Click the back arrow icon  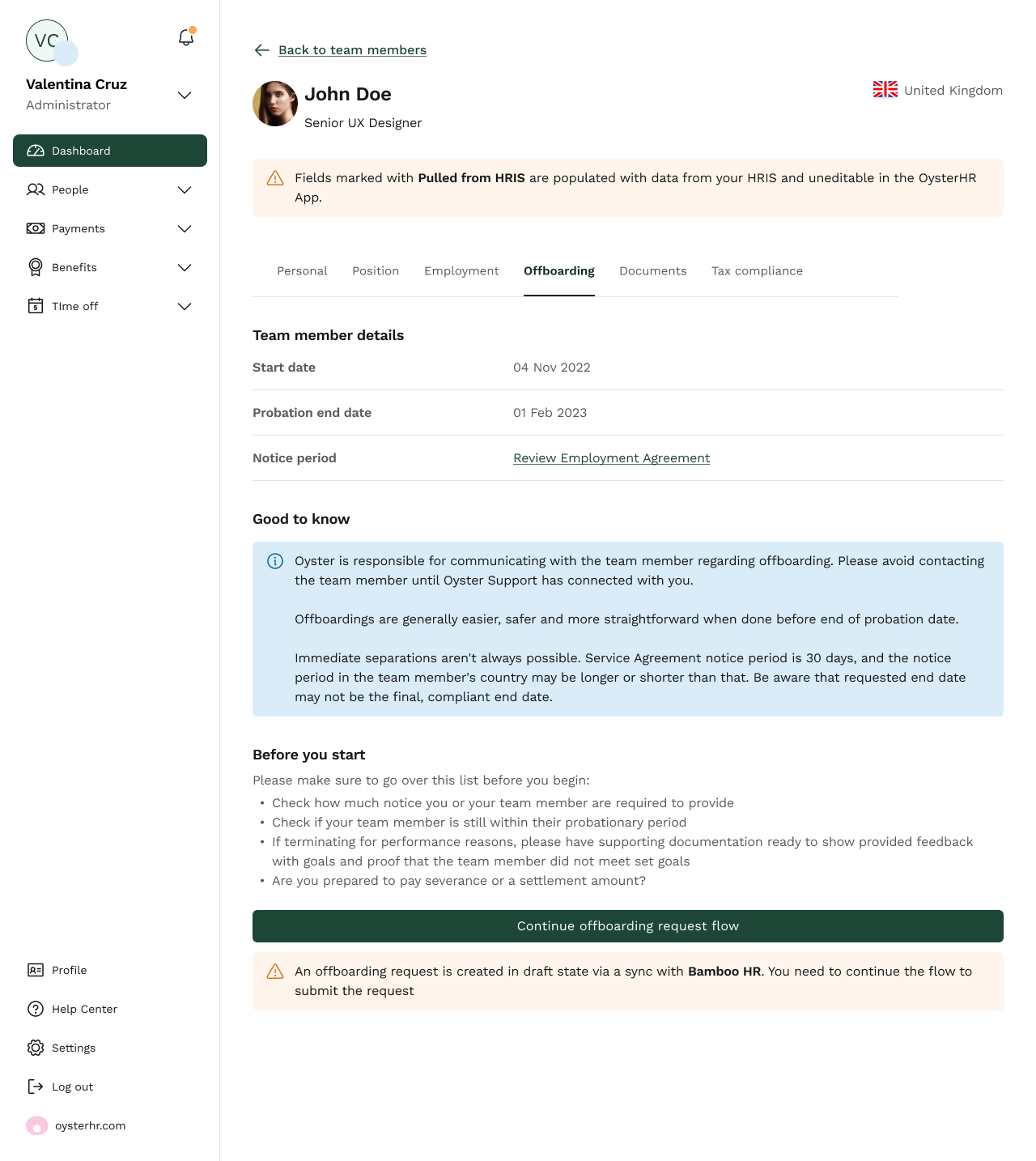click(261, 50)
